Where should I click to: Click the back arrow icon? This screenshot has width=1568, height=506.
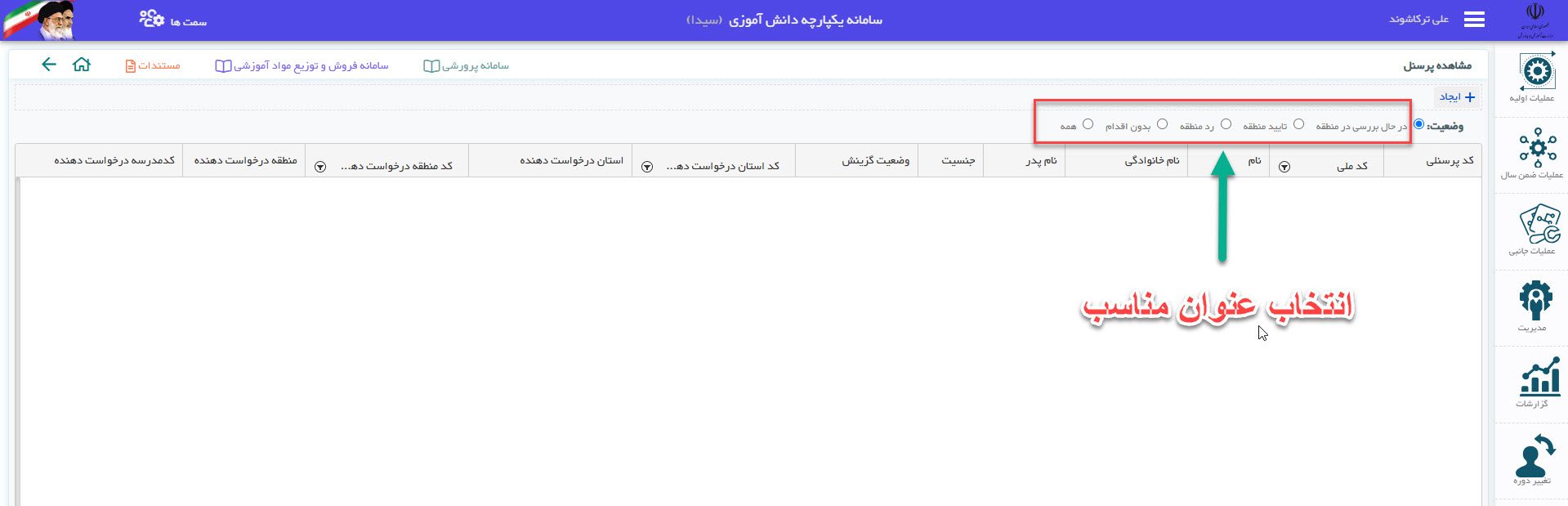coord(49,65)
